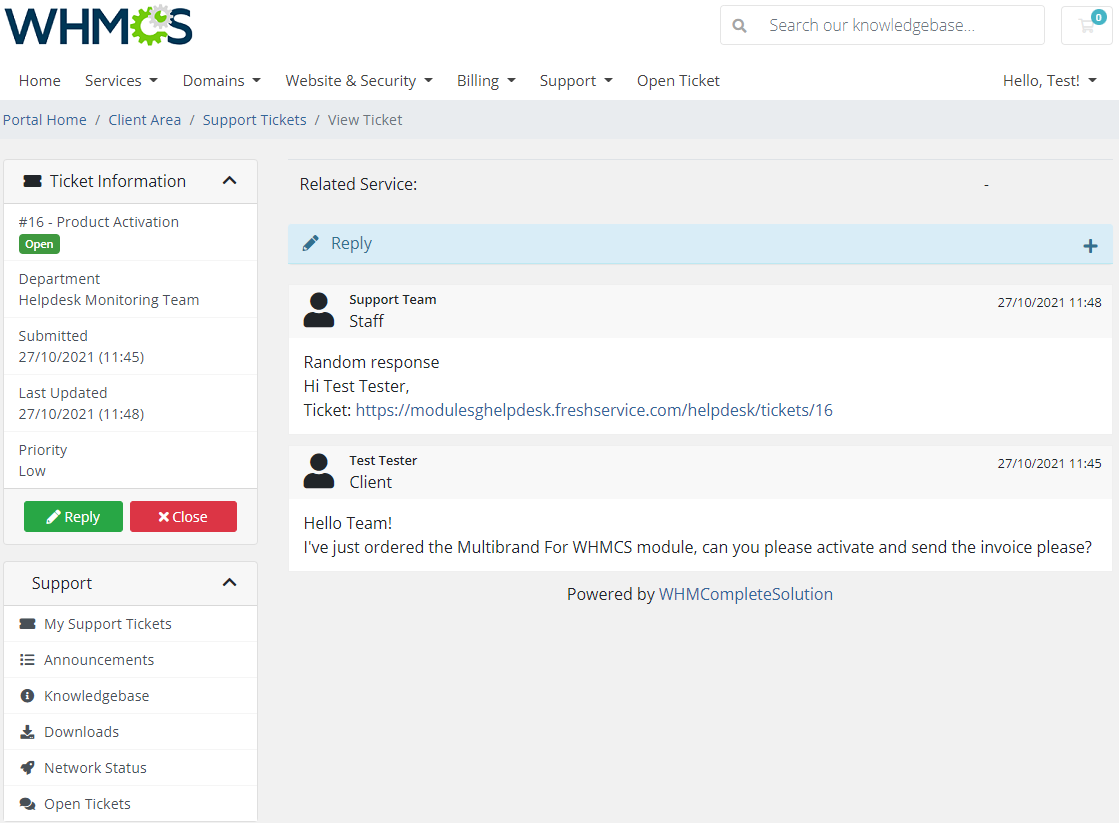This screenshot has width=1119, height=823.
Task: Click 'Random response' message text
Action: point(371,362)
